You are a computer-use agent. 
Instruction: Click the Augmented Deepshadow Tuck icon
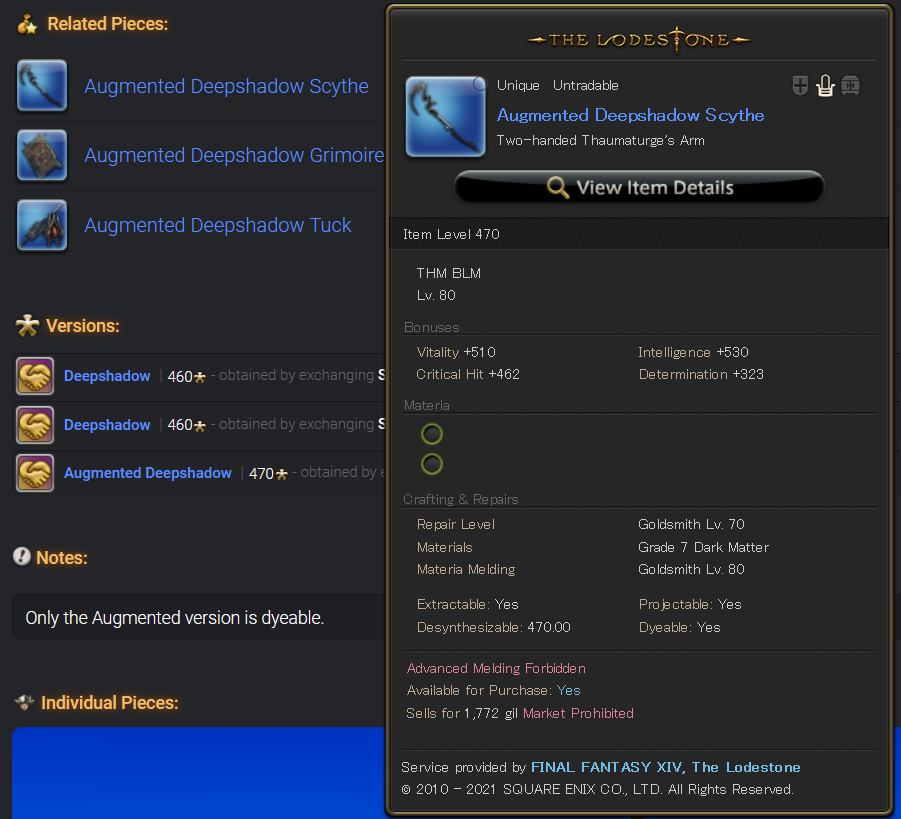[x=42, y=225]
